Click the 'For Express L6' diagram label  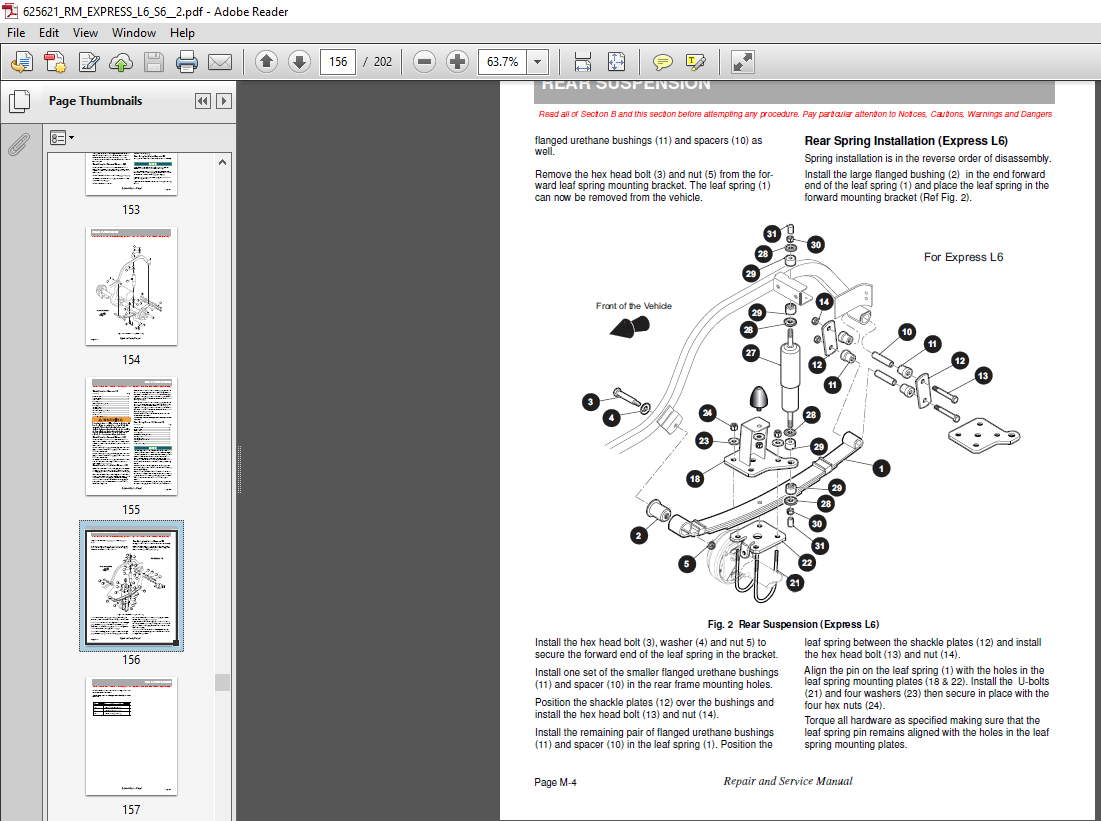963,257
